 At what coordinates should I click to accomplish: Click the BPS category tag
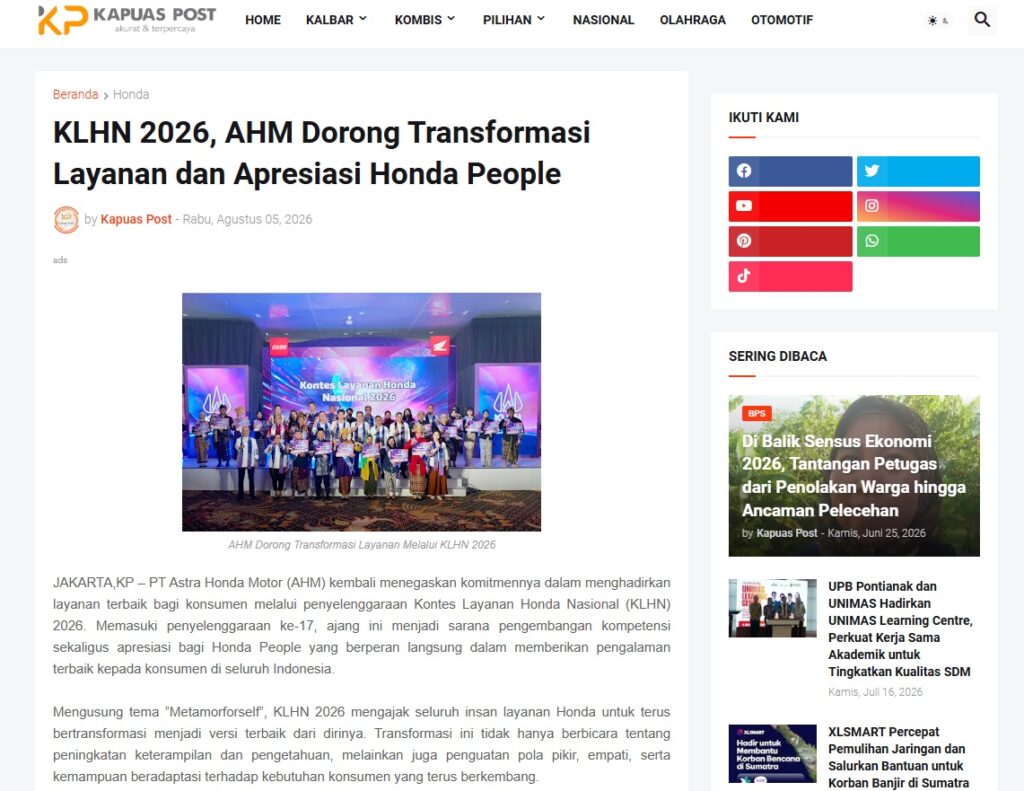point(757,413)
